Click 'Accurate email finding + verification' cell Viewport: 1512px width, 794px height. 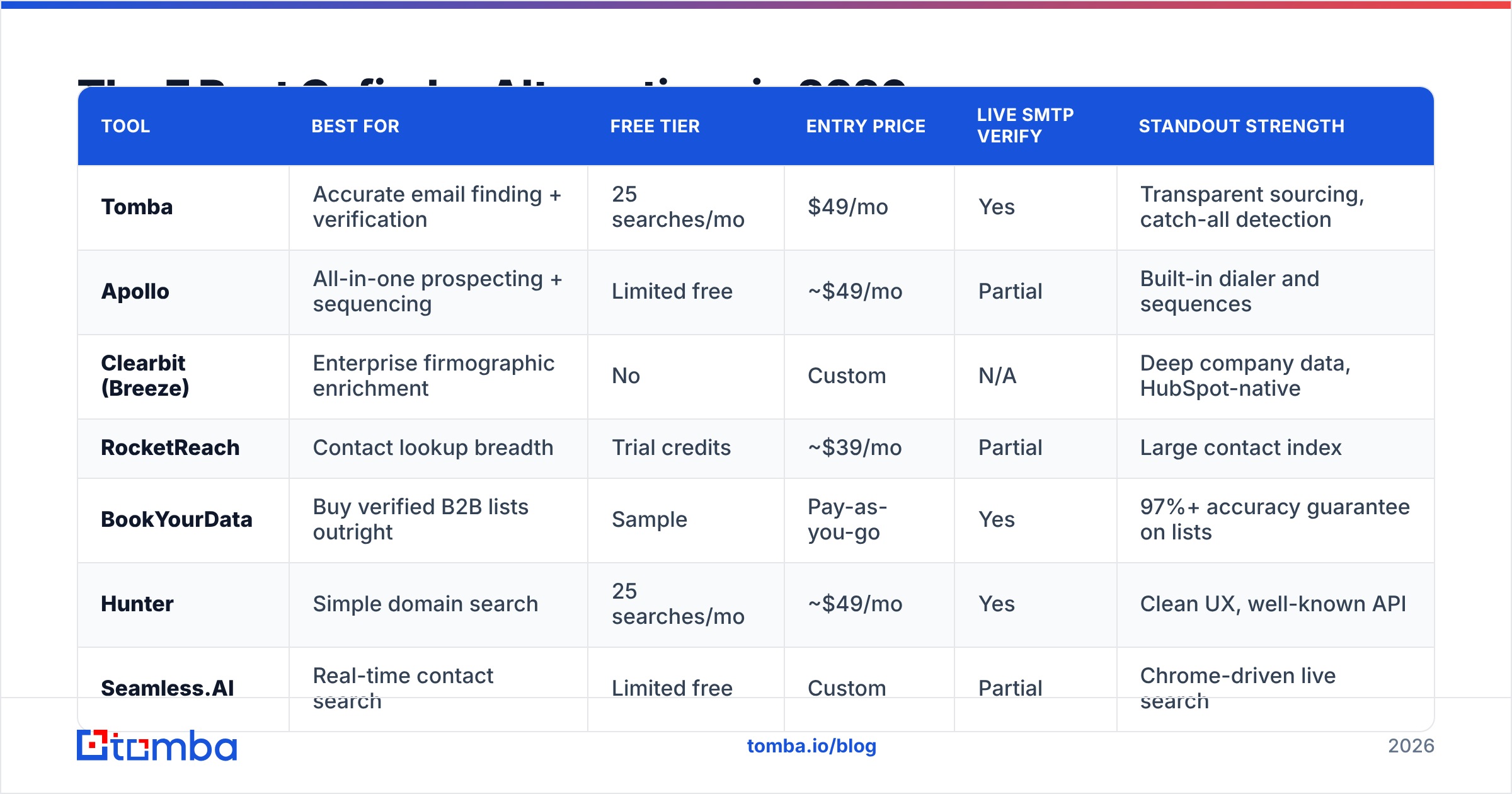[x=437, y=207]
